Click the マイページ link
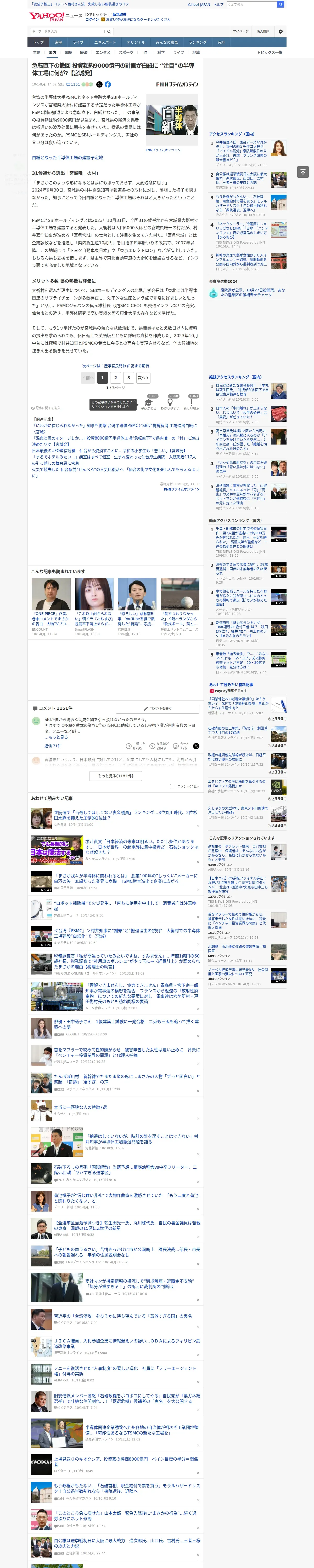This screenshot has width=314, height=1568. point(240,32)
